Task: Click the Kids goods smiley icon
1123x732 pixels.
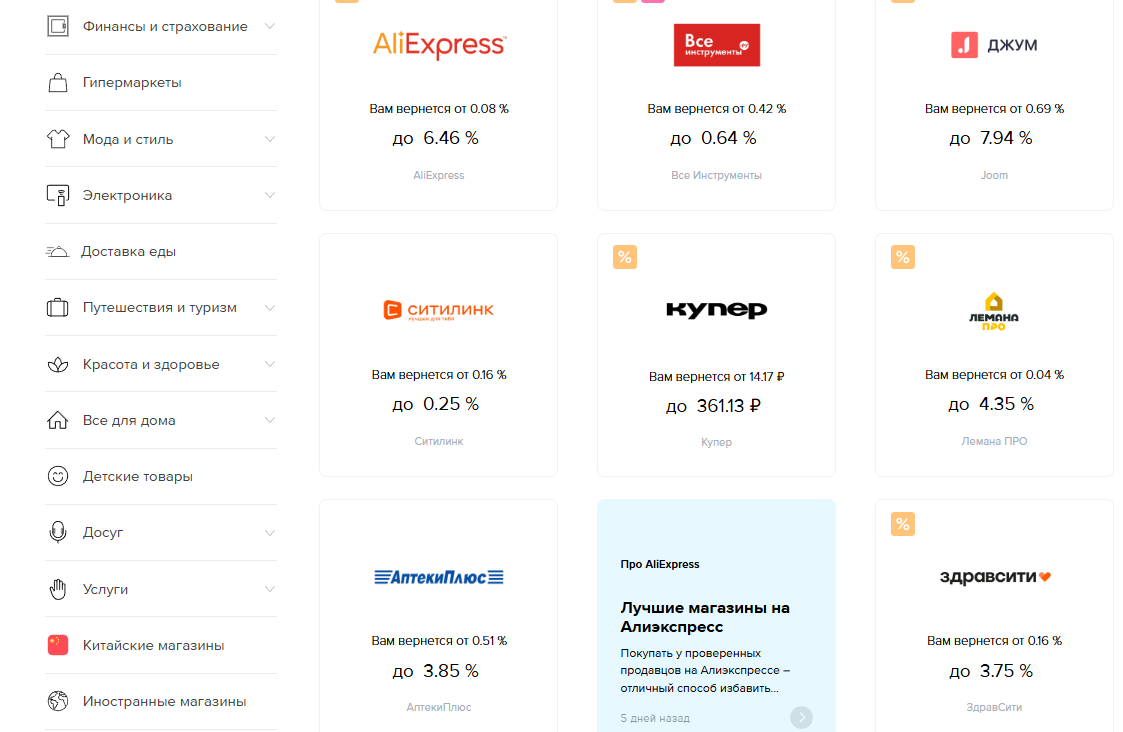Action: (58, 477)
